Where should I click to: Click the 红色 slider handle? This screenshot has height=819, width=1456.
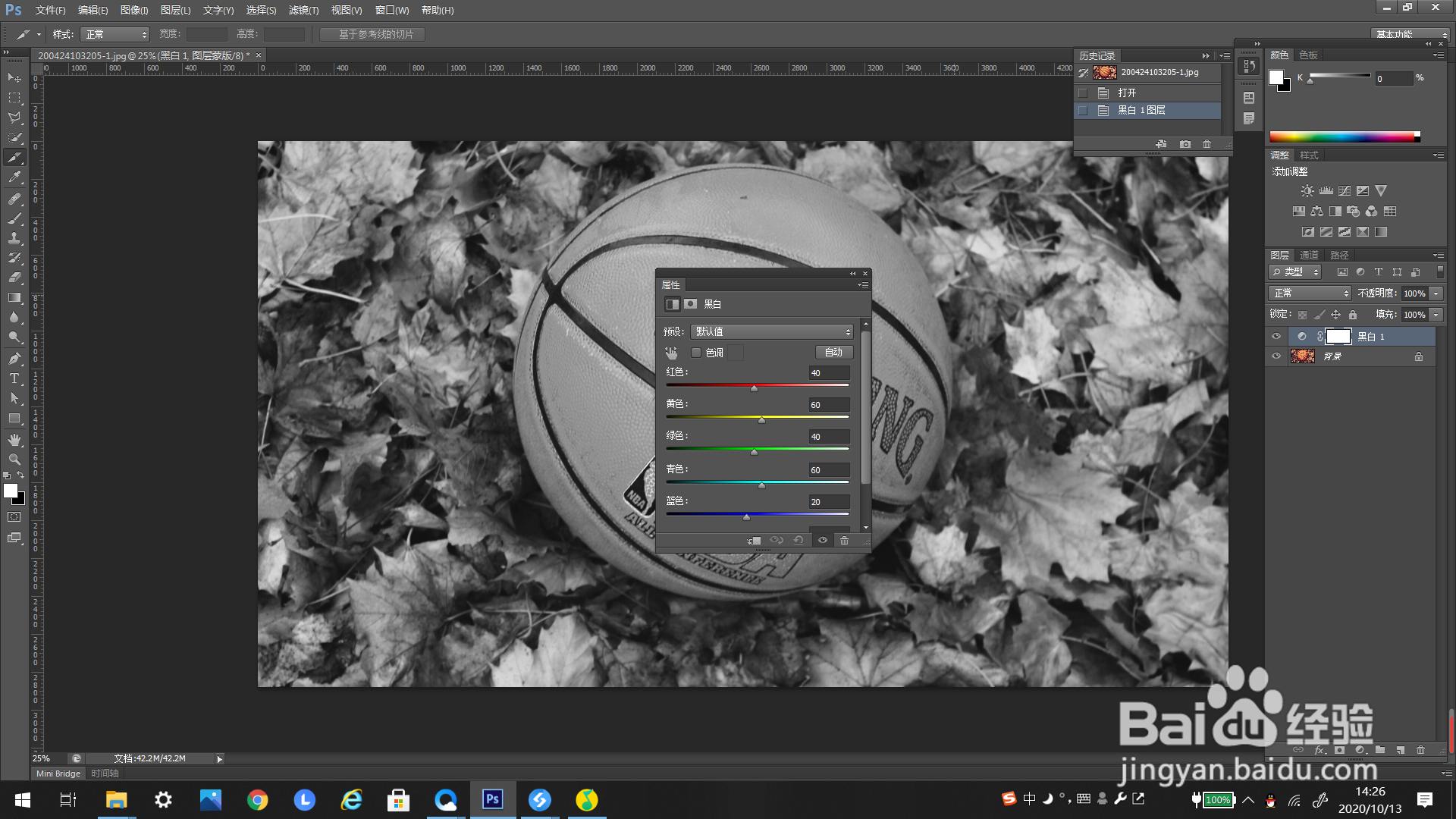tap(754, 388)
